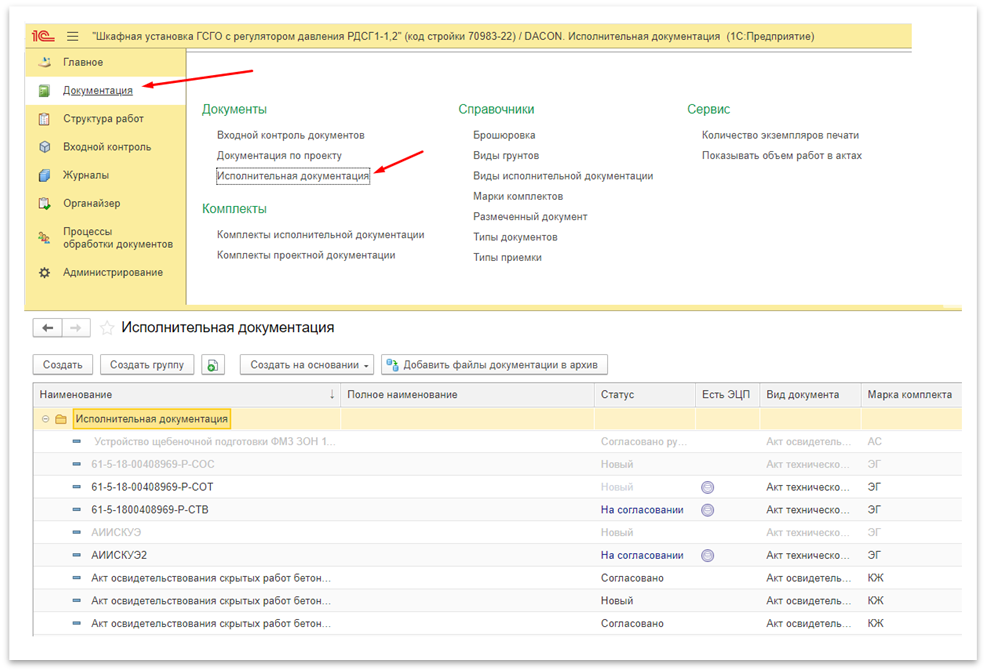Viewport: 986px width, 672px height.
Task: Collapse the Исполнительная документация folder group
Action: pos(46,419)
